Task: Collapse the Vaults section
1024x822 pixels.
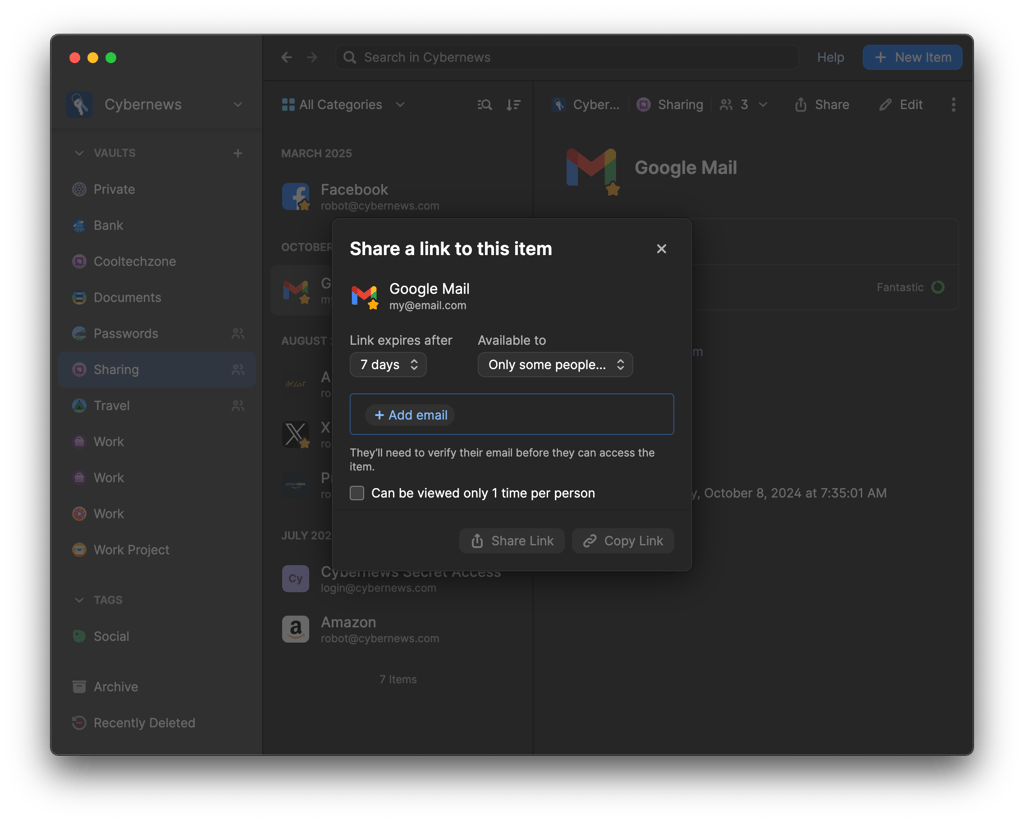Action: point(79,153)
